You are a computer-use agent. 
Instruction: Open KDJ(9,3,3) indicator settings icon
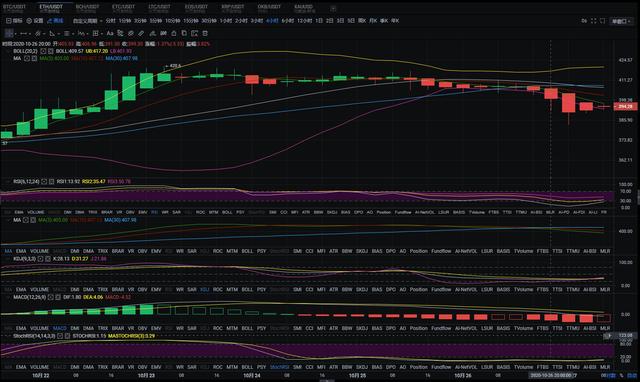[x=40, y=259]
